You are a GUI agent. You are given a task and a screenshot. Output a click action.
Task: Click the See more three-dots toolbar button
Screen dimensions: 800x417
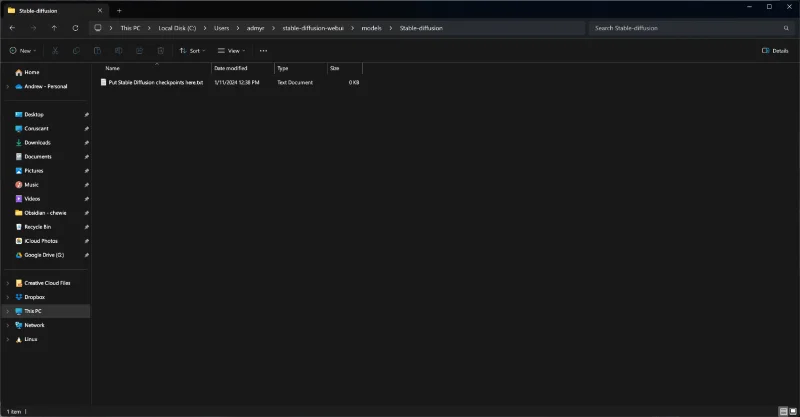tap(263, 50)
